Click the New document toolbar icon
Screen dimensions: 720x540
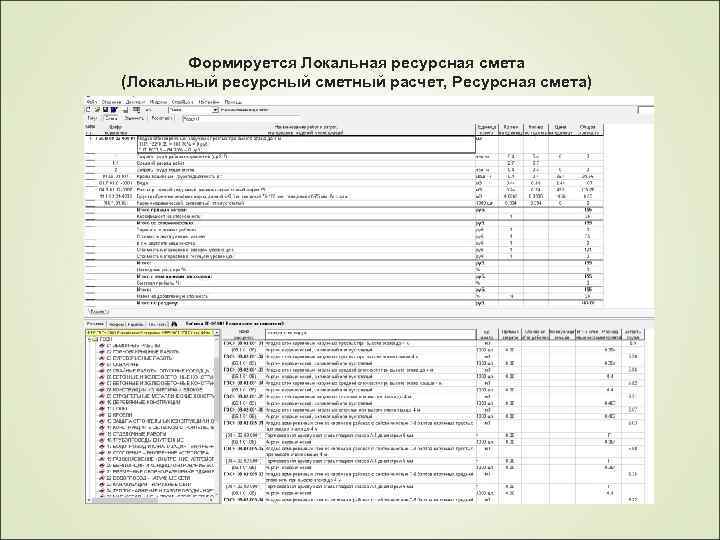pos(89,110)
